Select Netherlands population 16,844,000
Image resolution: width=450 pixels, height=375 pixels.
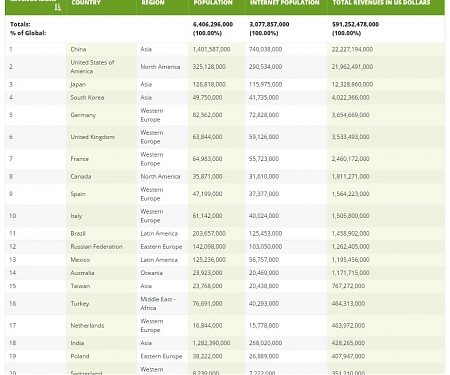(207, 326)
